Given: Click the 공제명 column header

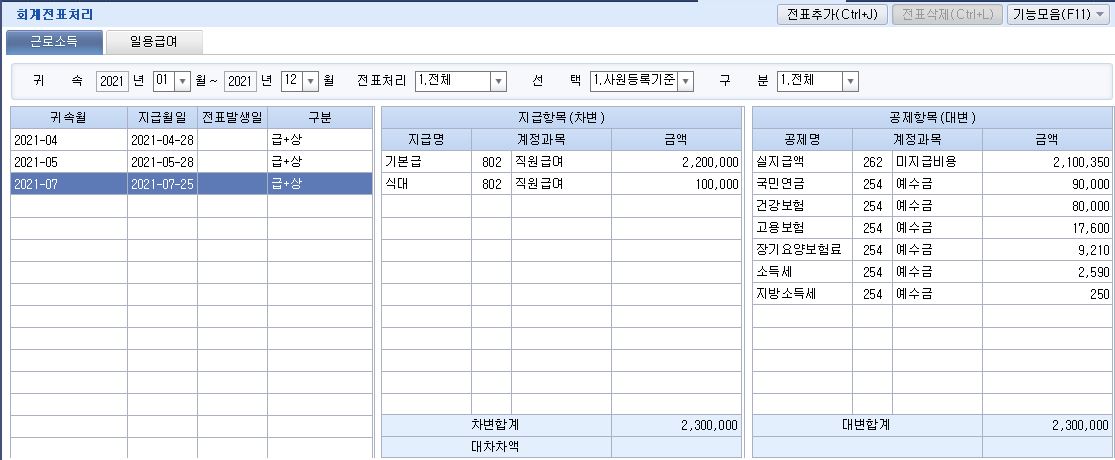Looking at the screenshot, I should [x=803, y=140].
